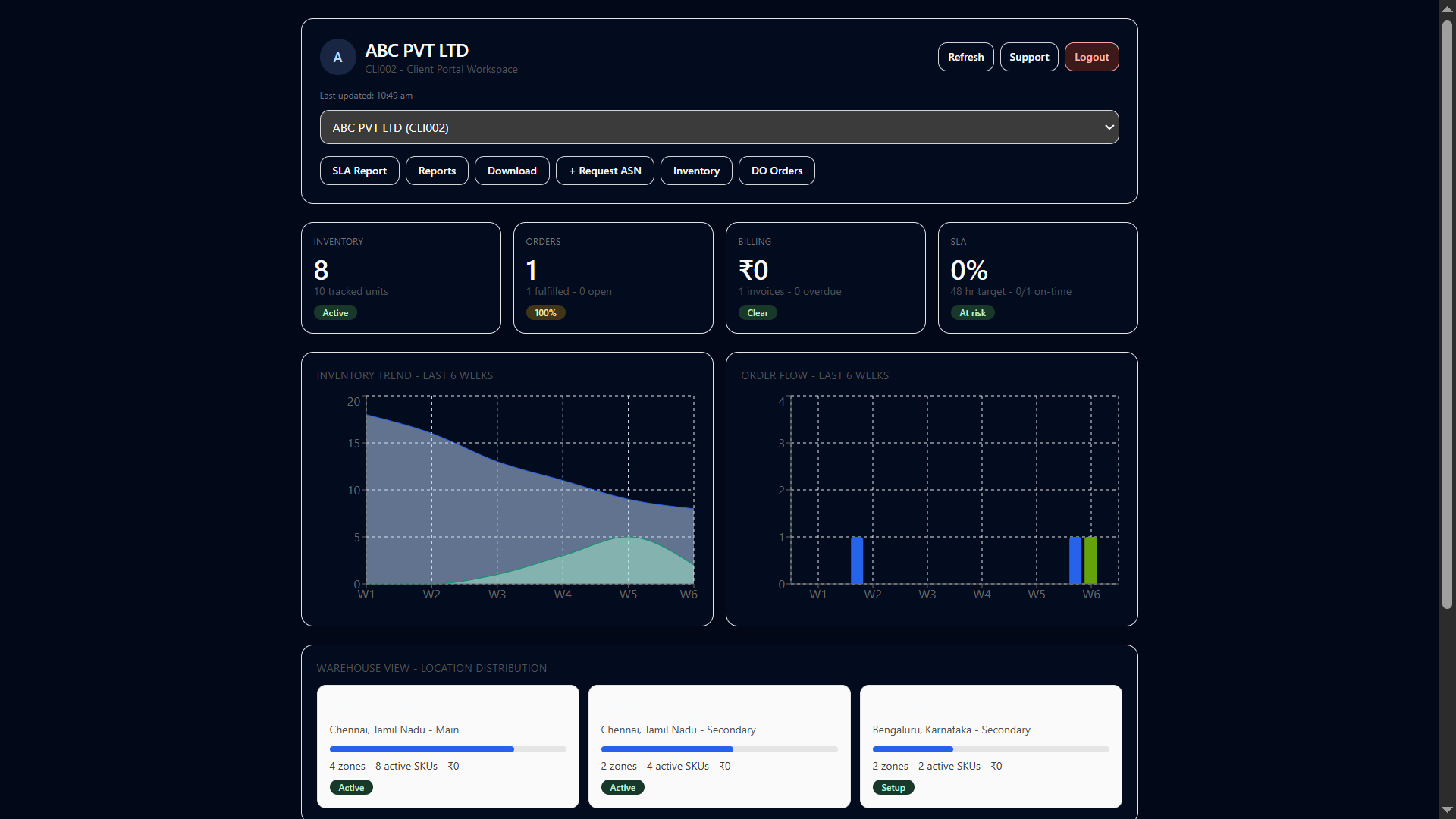Select the Inventory summary card showing 8

[x=400, y=278]
